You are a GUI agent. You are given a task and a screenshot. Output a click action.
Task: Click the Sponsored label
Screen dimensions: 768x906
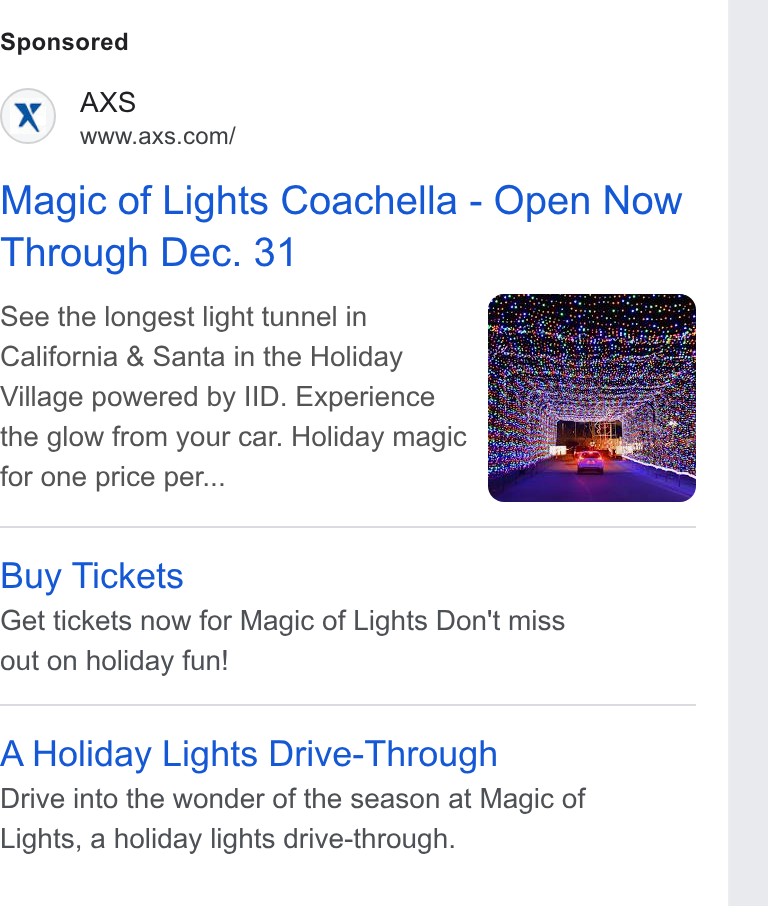pos(64,42)
